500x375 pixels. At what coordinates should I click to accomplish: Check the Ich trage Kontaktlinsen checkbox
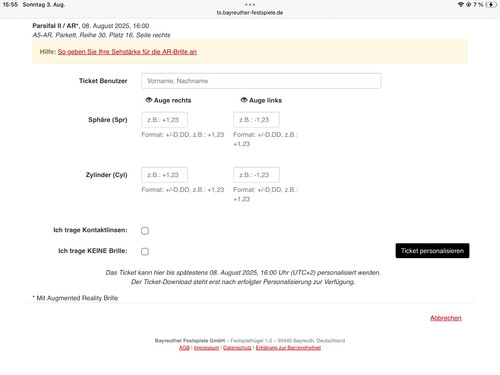(x=145, y=231)
